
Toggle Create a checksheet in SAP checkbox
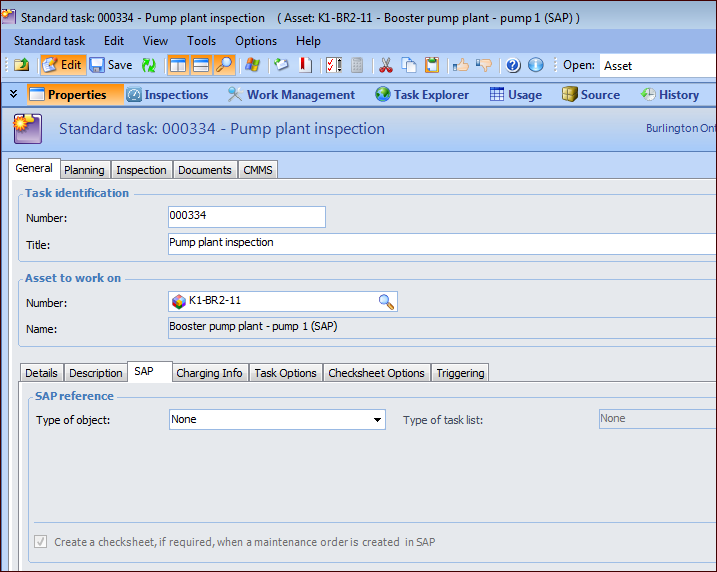point(41,542)
